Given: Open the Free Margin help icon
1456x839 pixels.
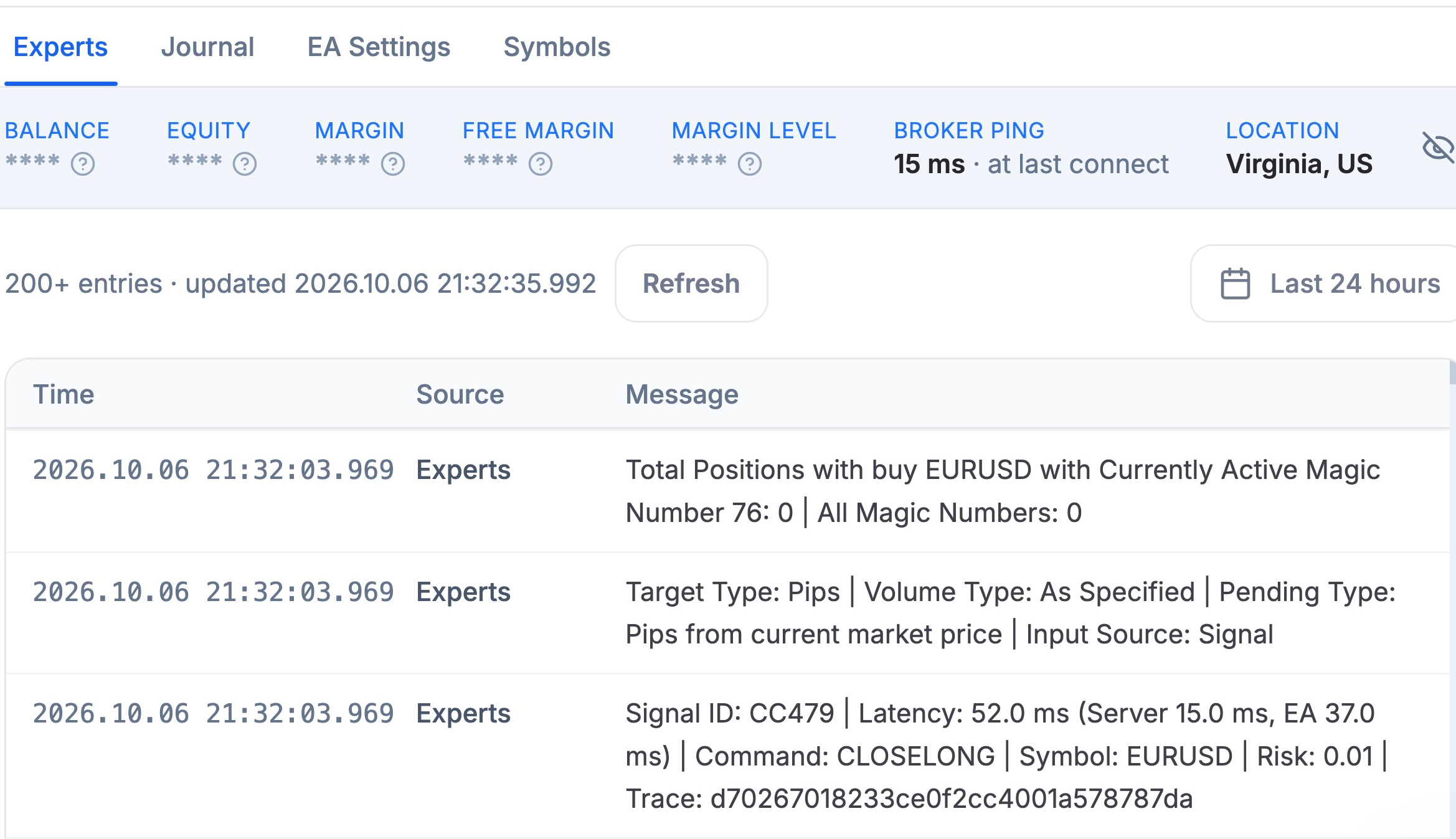Looking at the screenshot, I should [541, 164].
